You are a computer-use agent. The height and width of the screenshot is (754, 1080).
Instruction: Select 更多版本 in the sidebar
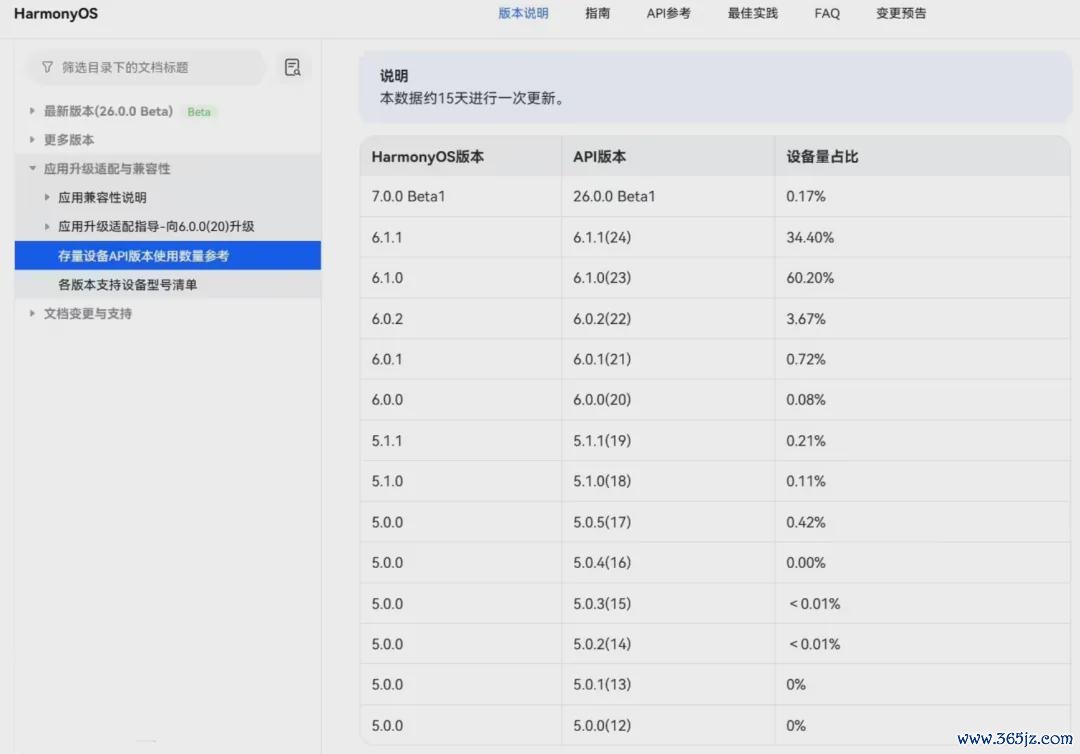point(69,140)
